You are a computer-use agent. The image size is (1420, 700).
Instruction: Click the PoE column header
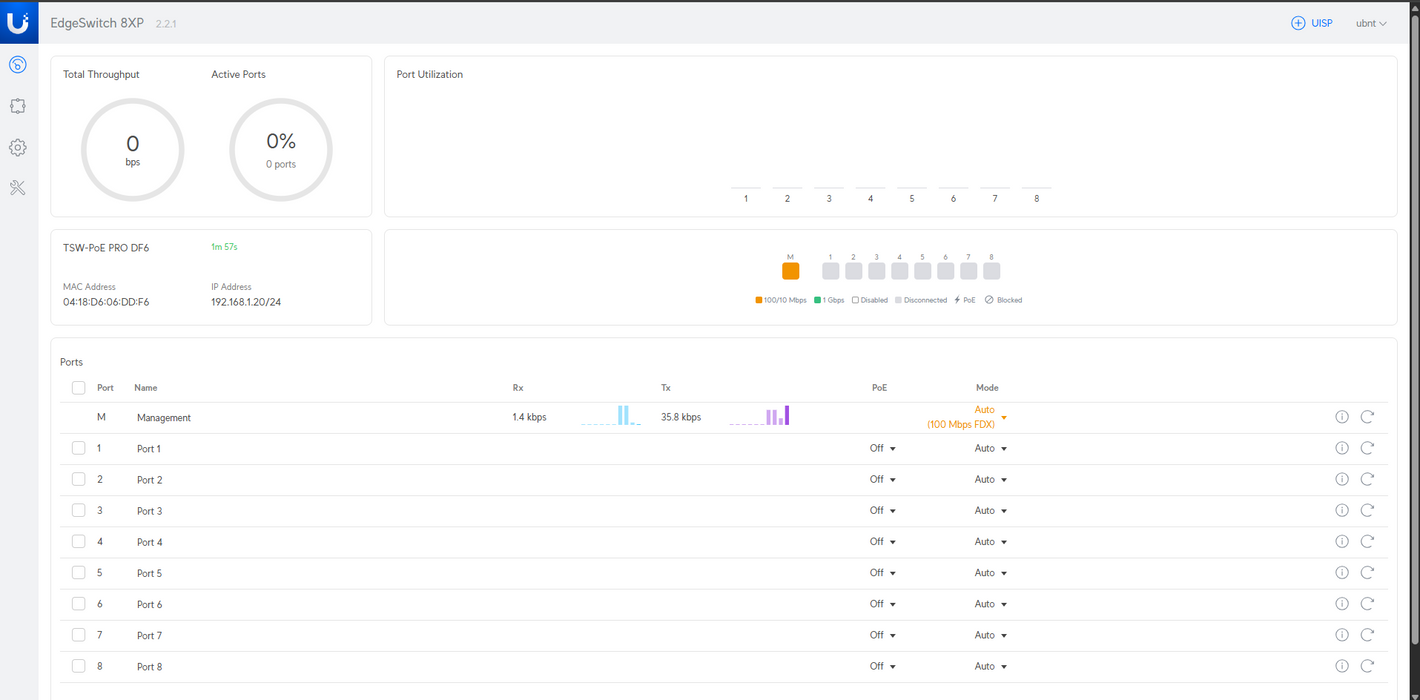point(879,387)
